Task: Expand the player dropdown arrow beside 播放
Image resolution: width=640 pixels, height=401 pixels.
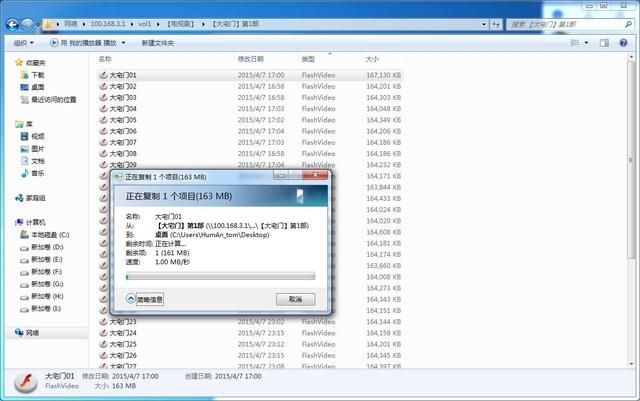Action: click(x=124, y=43)
